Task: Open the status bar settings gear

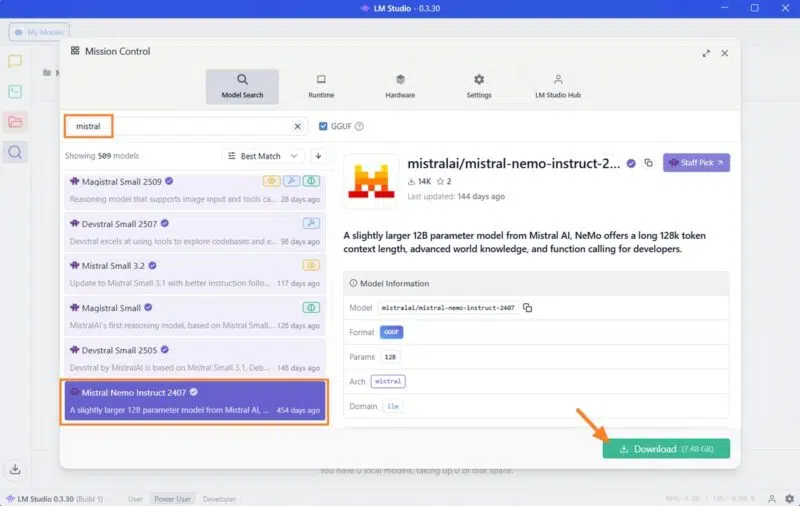Action: 790,499
